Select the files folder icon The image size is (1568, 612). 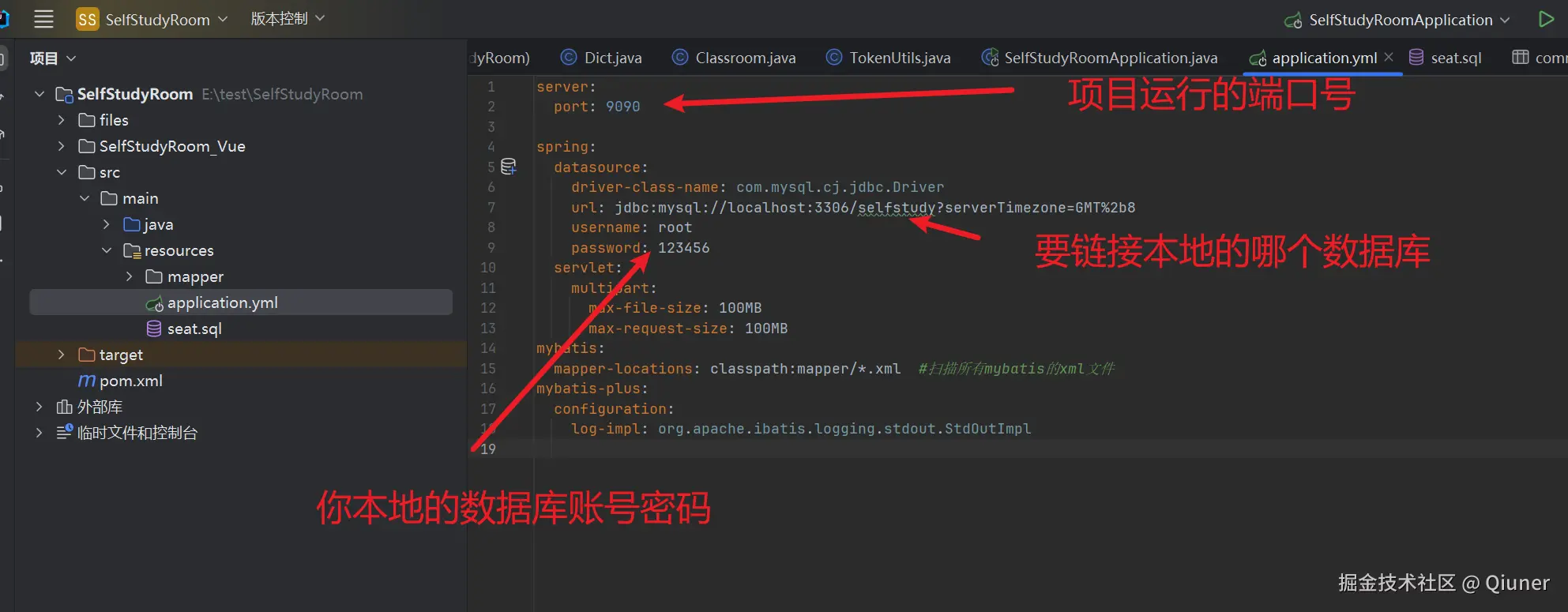pyautogui.click(x=87, y=120)
